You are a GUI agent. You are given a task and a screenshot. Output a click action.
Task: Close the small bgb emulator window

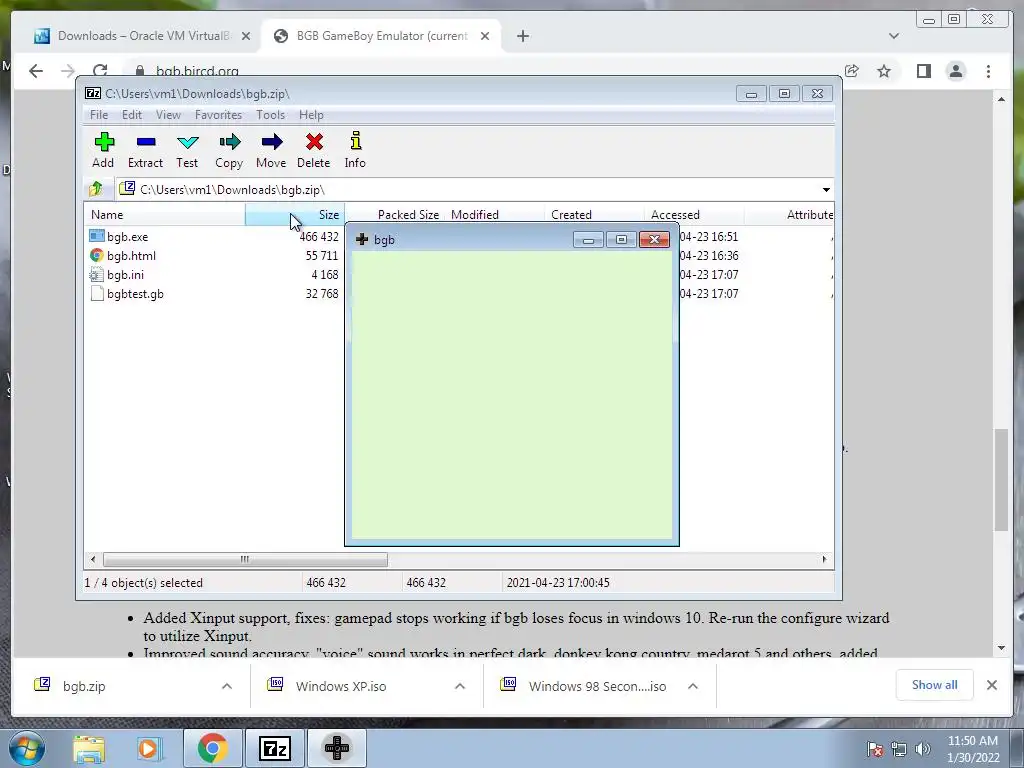click(654, 240)
